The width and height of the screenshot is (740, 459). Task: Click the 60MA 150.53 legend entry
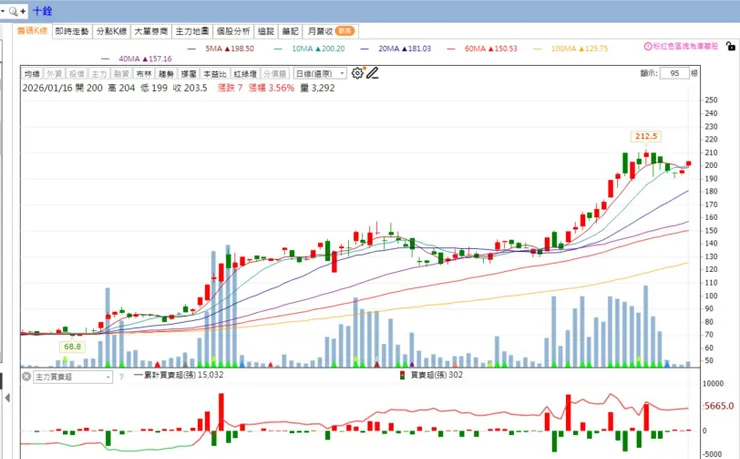pos(482,49)
